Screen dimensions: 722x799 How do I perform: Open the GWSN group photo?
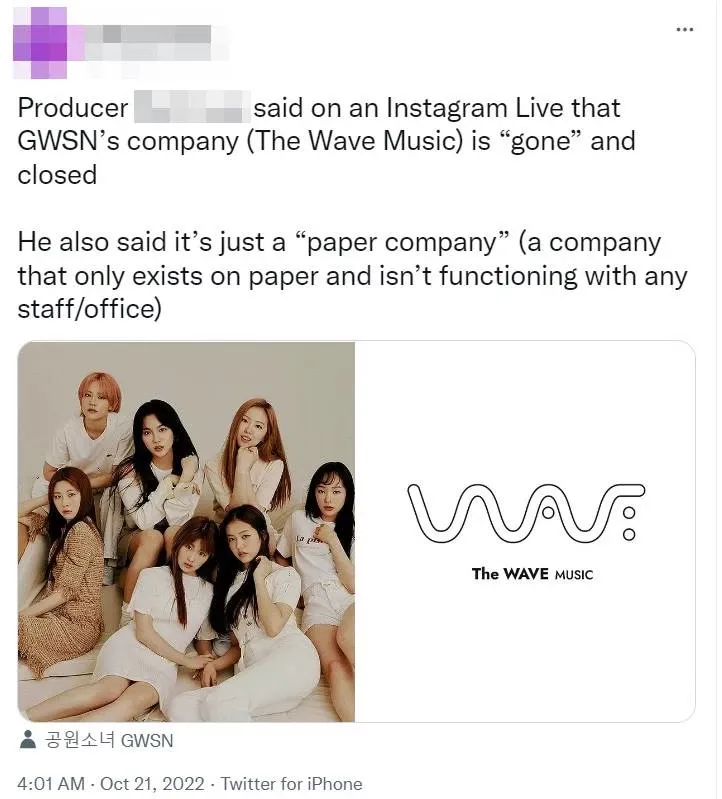click(186, 531)
